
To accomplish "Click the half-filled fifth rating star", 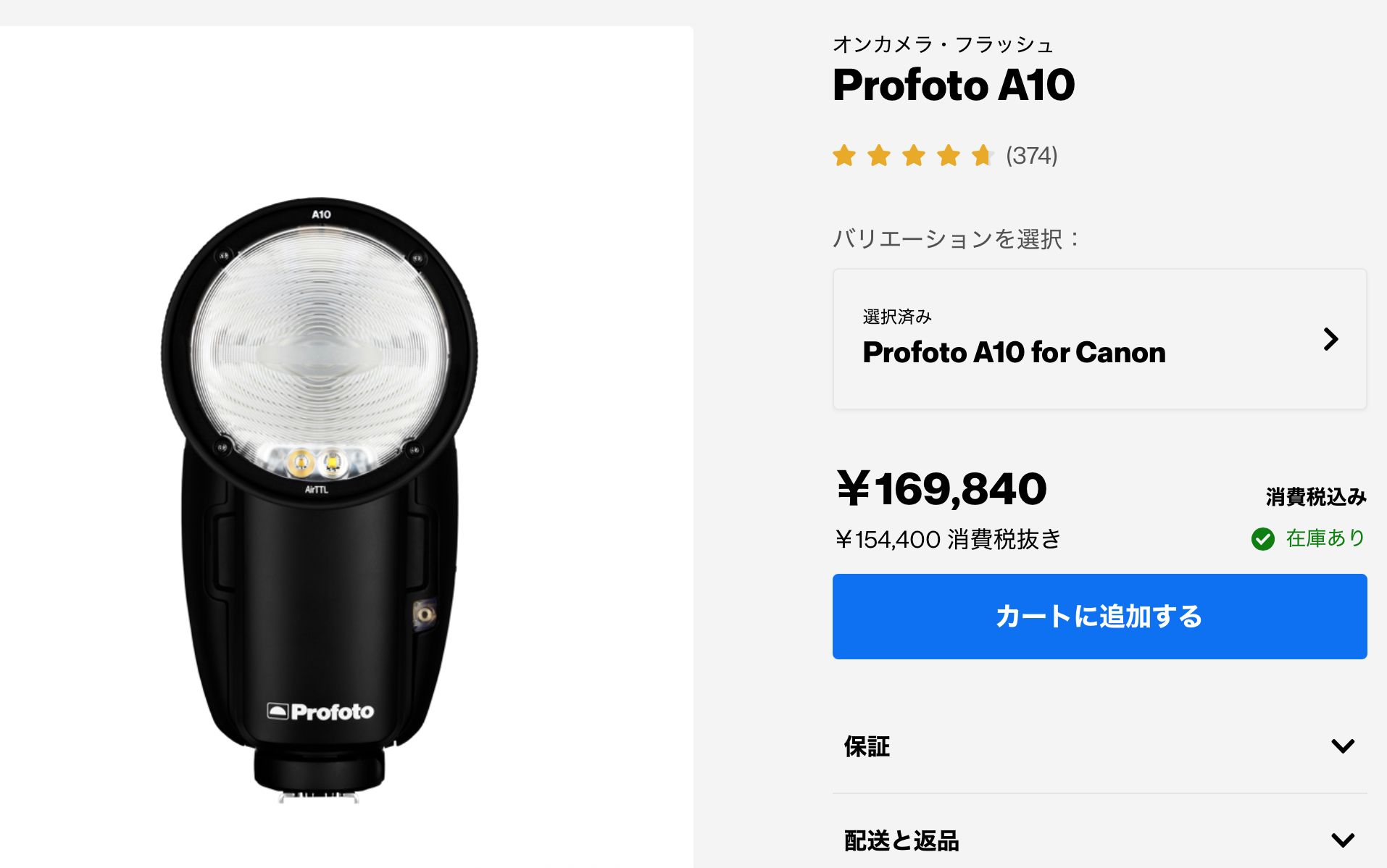I will [x=983, y=155].
